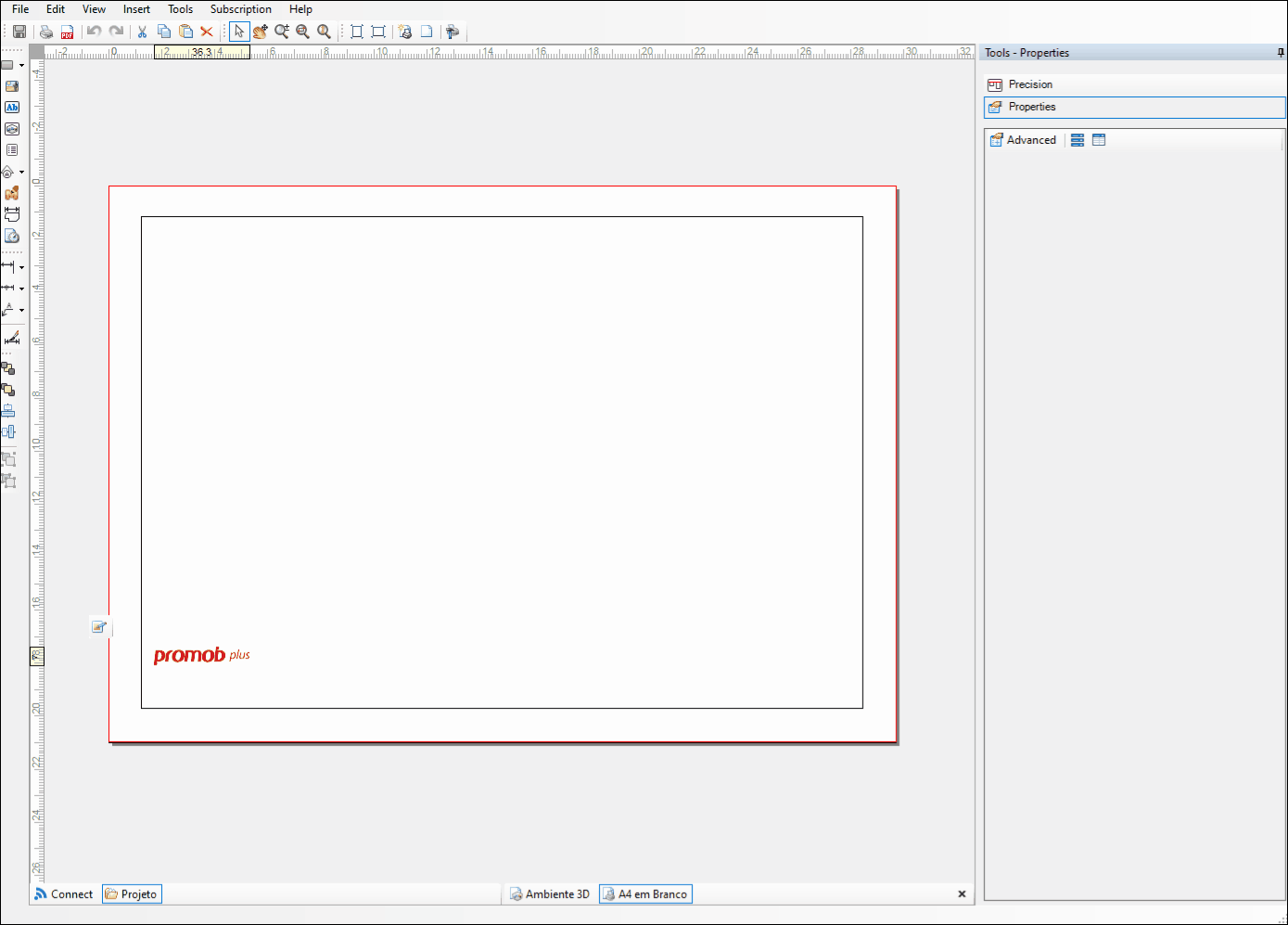1288x925 pixels.
Task: Toggle categorized view in properties panel
Action: tap(1078, 140)
